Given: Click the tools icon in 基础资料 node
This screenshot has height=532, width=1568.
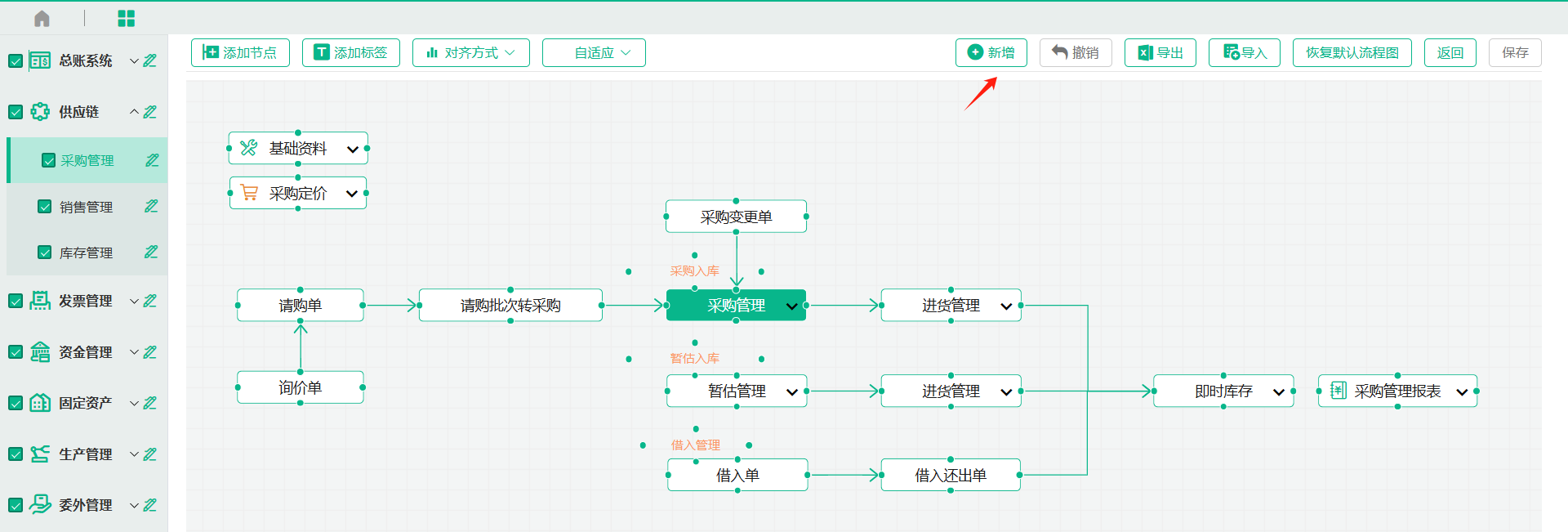Looking at the screenshot, I should point(249,148).
